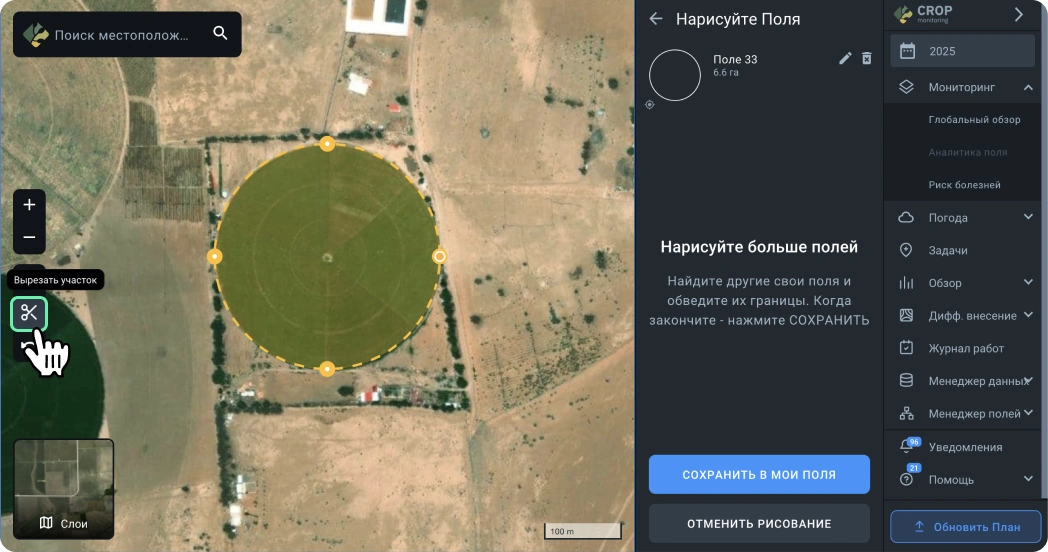This screenshot has height=552, width=1048.
Task: Select the scissors cut-area tool
Action: 29,314
